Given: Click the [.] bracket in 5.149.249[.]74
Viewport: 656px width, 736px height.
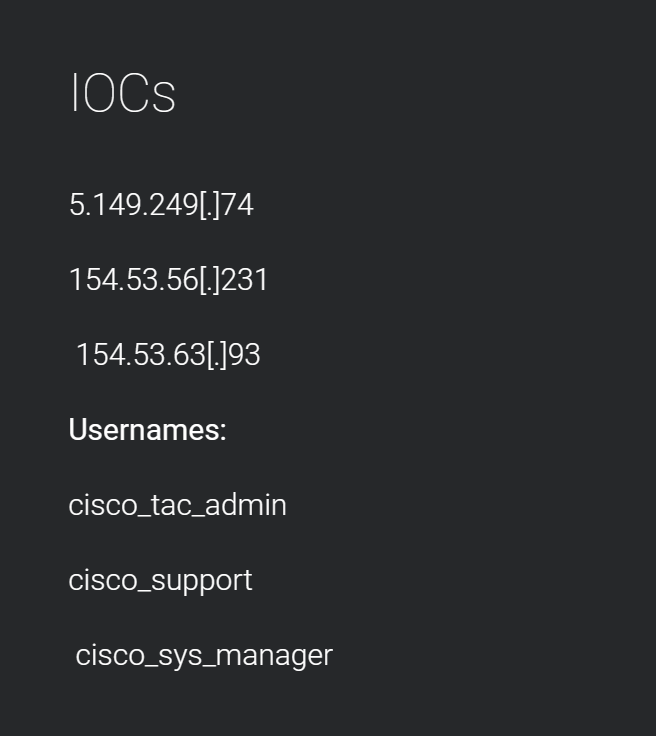Looking at the screenshot, I should pyautogui.click(x=210, y=205).
